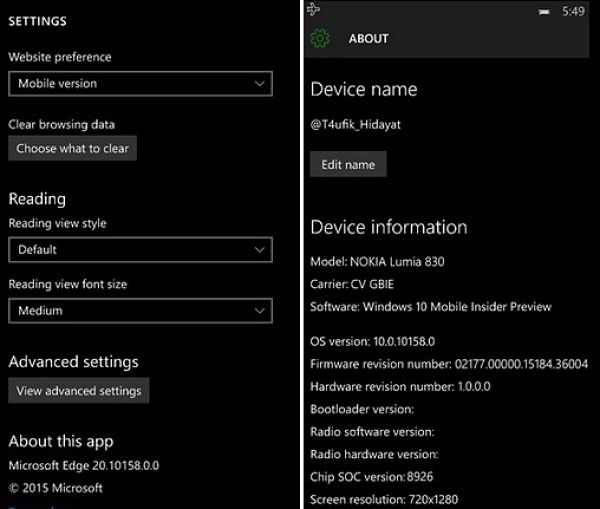The image size is (600, 509).
Task: Click the ABOUT page title
Action: 368,39
